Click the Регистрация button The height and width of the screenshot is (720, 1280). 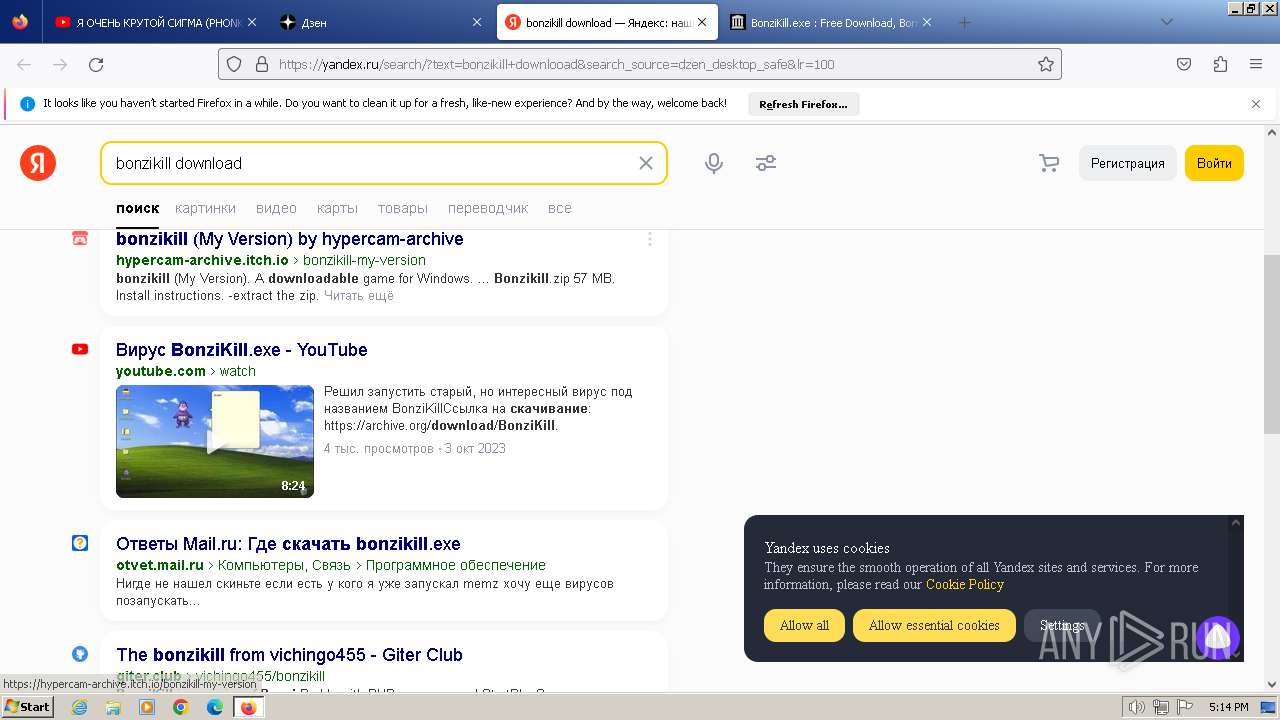click(x=1127, y=163)
